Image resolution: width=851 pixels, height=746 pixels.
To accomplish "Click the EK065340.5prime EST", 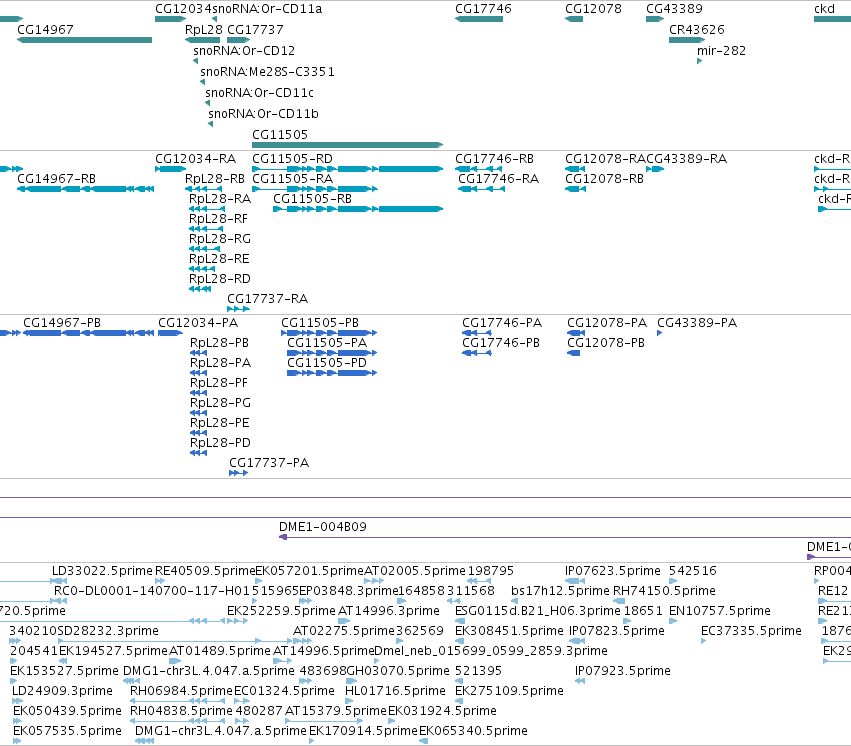I will [423, 741].
